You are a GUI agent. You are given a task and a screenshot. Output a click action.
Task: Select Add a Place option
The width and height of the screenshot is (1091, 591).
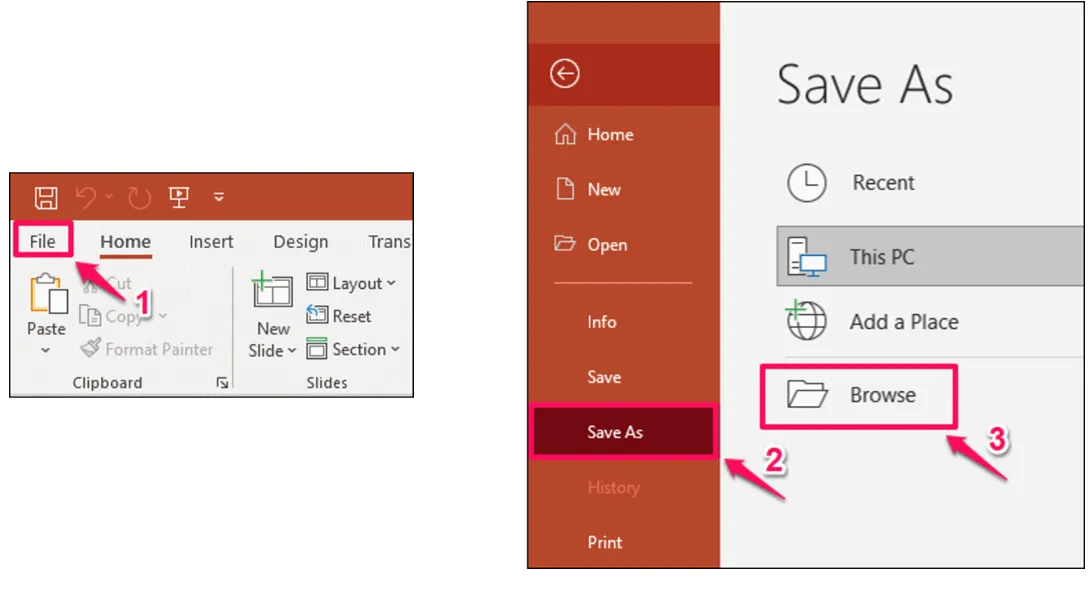coord(902,322)
